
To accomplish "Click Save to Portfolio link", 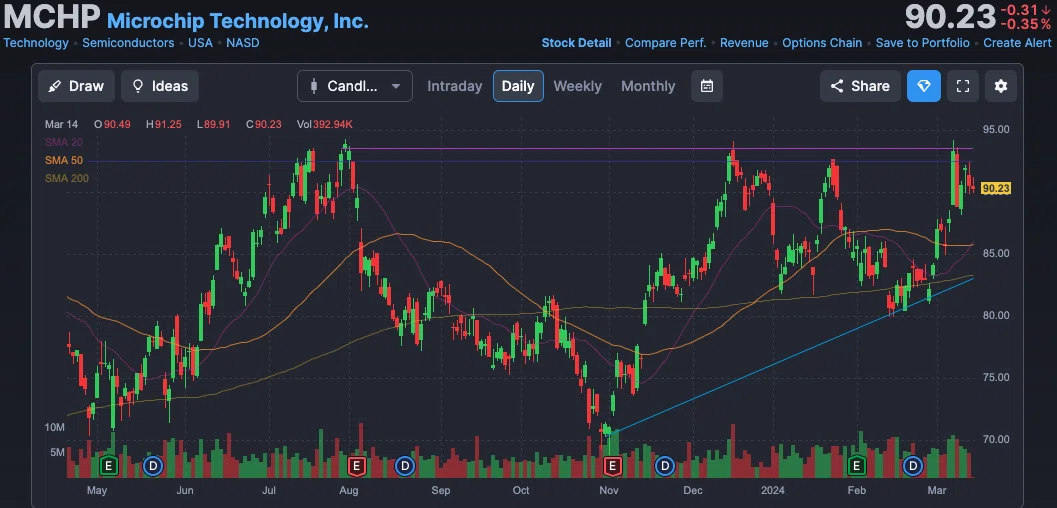I will pos(922,42).
